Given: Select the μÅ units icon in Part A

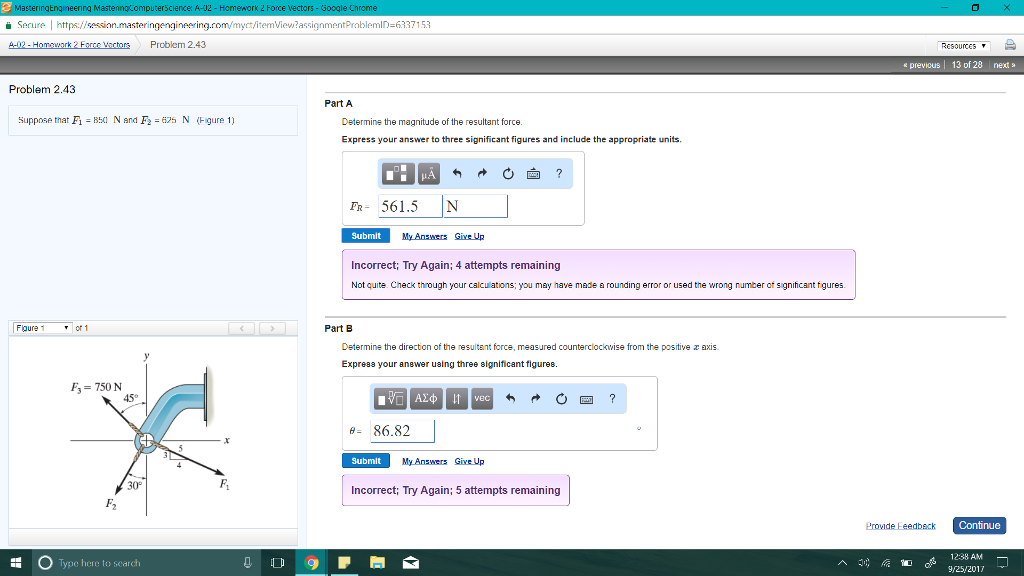Looking at the screenshot, I should coord(430,174).
